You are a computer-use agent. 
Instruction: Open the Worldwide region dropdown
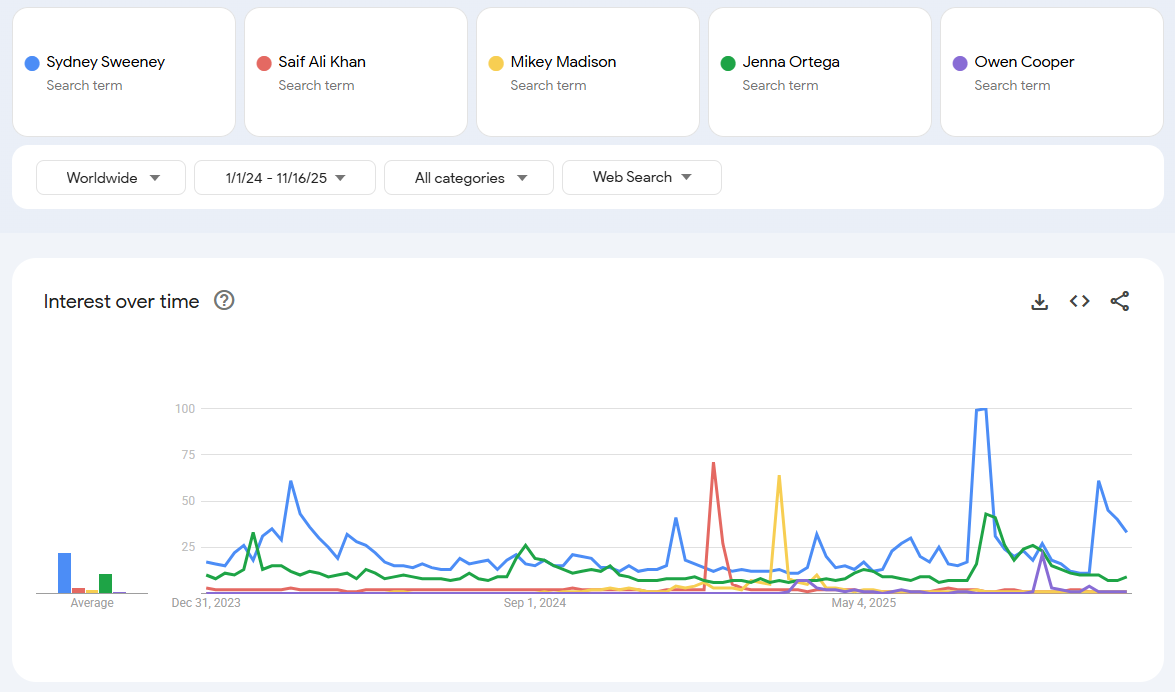pos(110,177)
